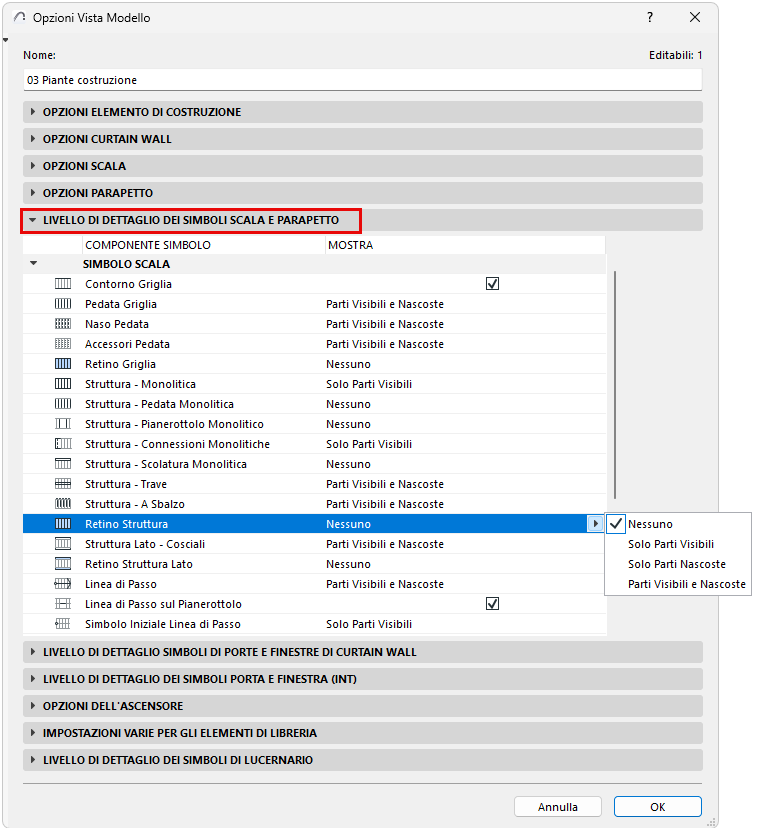Expand Impostazioni Varie per gli Elementi di Libreria
772x828 pixels.
(33, 733)
